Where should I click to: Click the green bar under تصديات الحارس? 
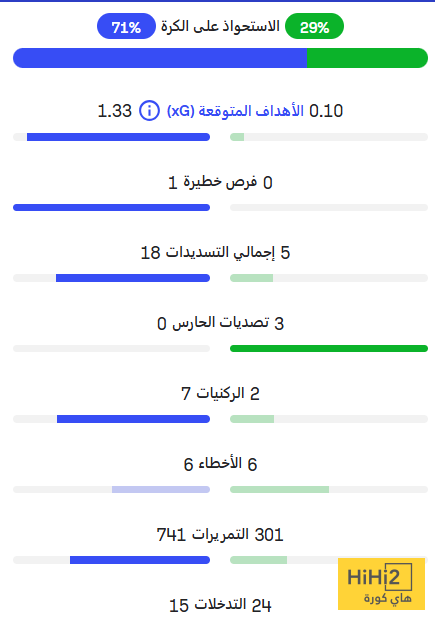click(x=329, y=349)
